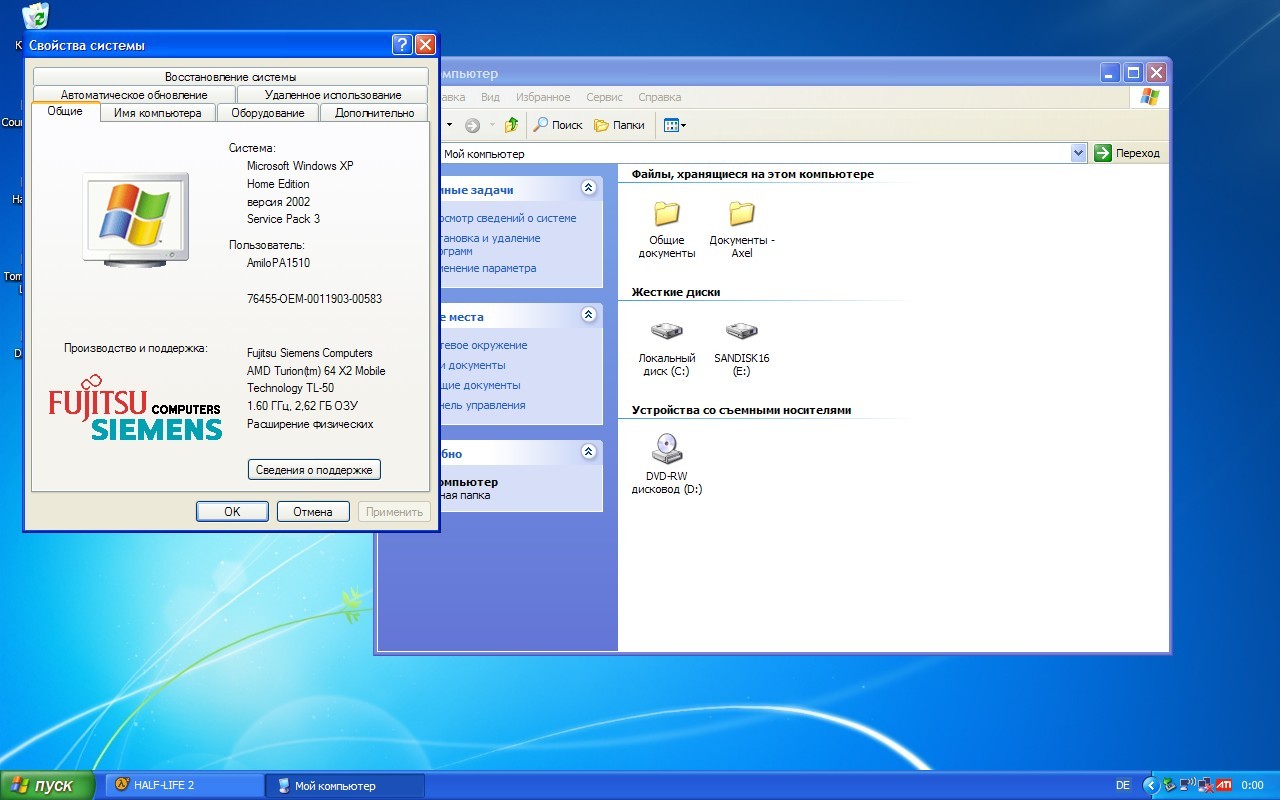This screenshot has width=1280, height=800.
Task: Open the address bar dropdown arrow
Action: click(1078, 153)
